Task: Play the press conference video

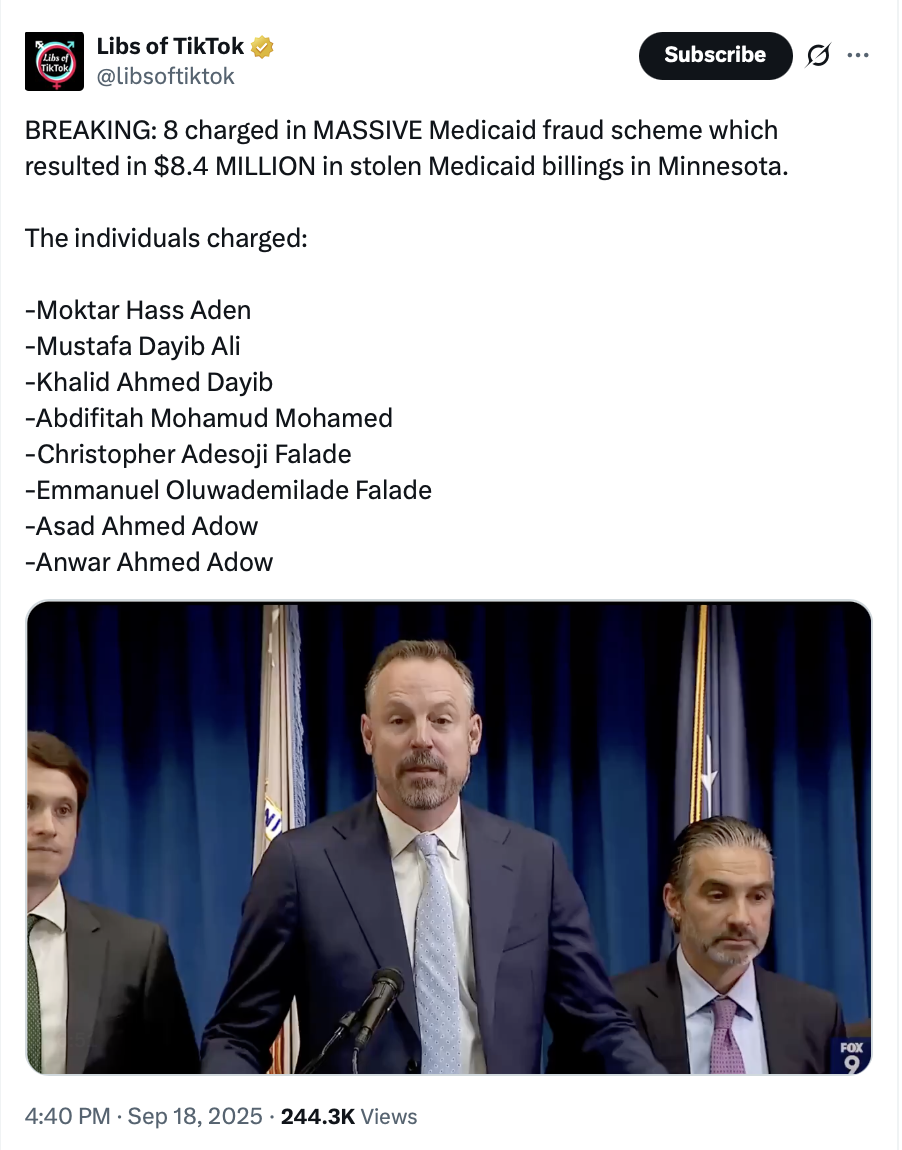Action: pos(449,838)
